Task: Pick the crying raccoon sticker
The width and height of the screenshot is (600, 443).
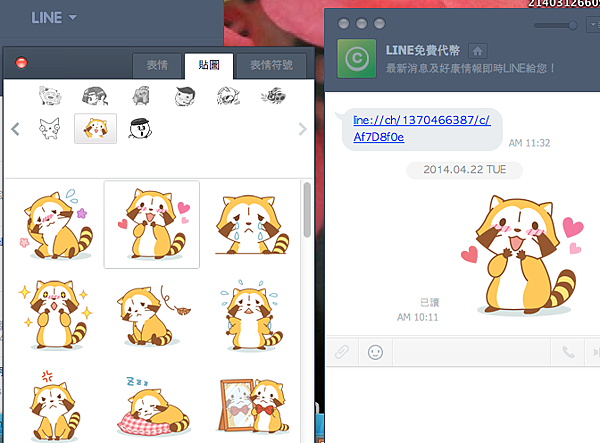Action: pyautogui.click(x=251, y=224)
